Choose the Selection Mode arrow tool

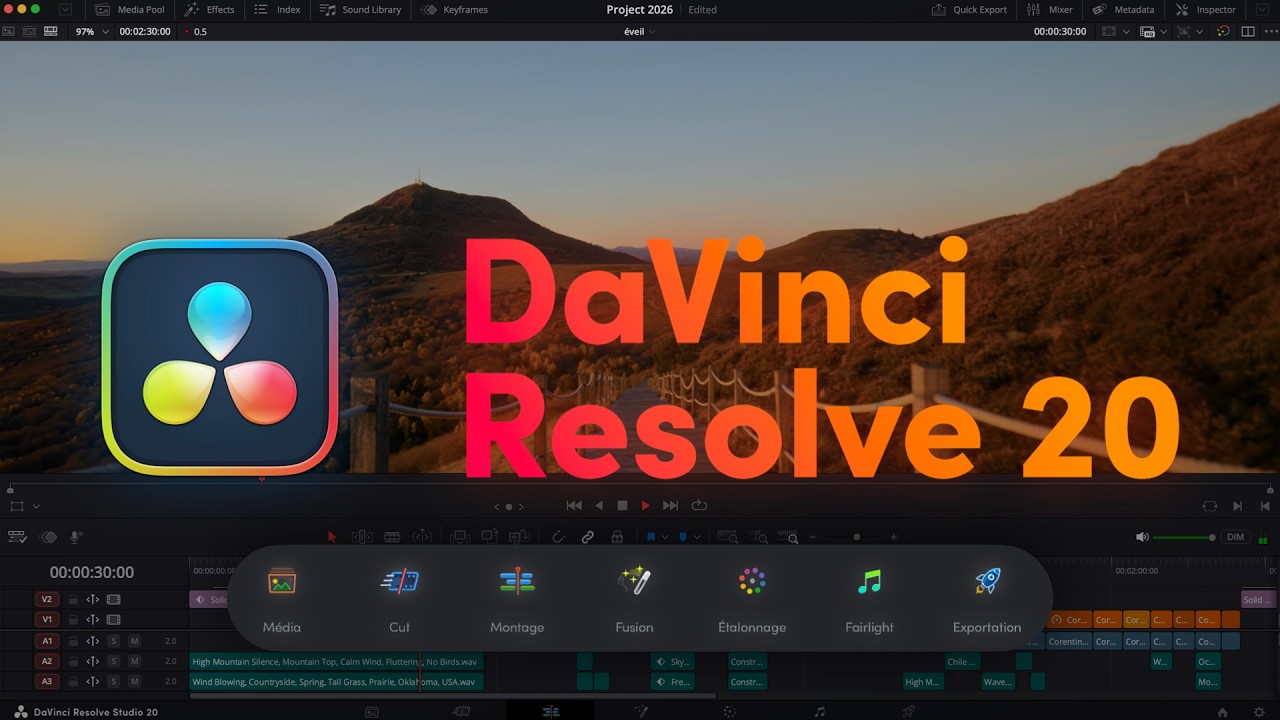pyautogui.click(x=332, y=537)
